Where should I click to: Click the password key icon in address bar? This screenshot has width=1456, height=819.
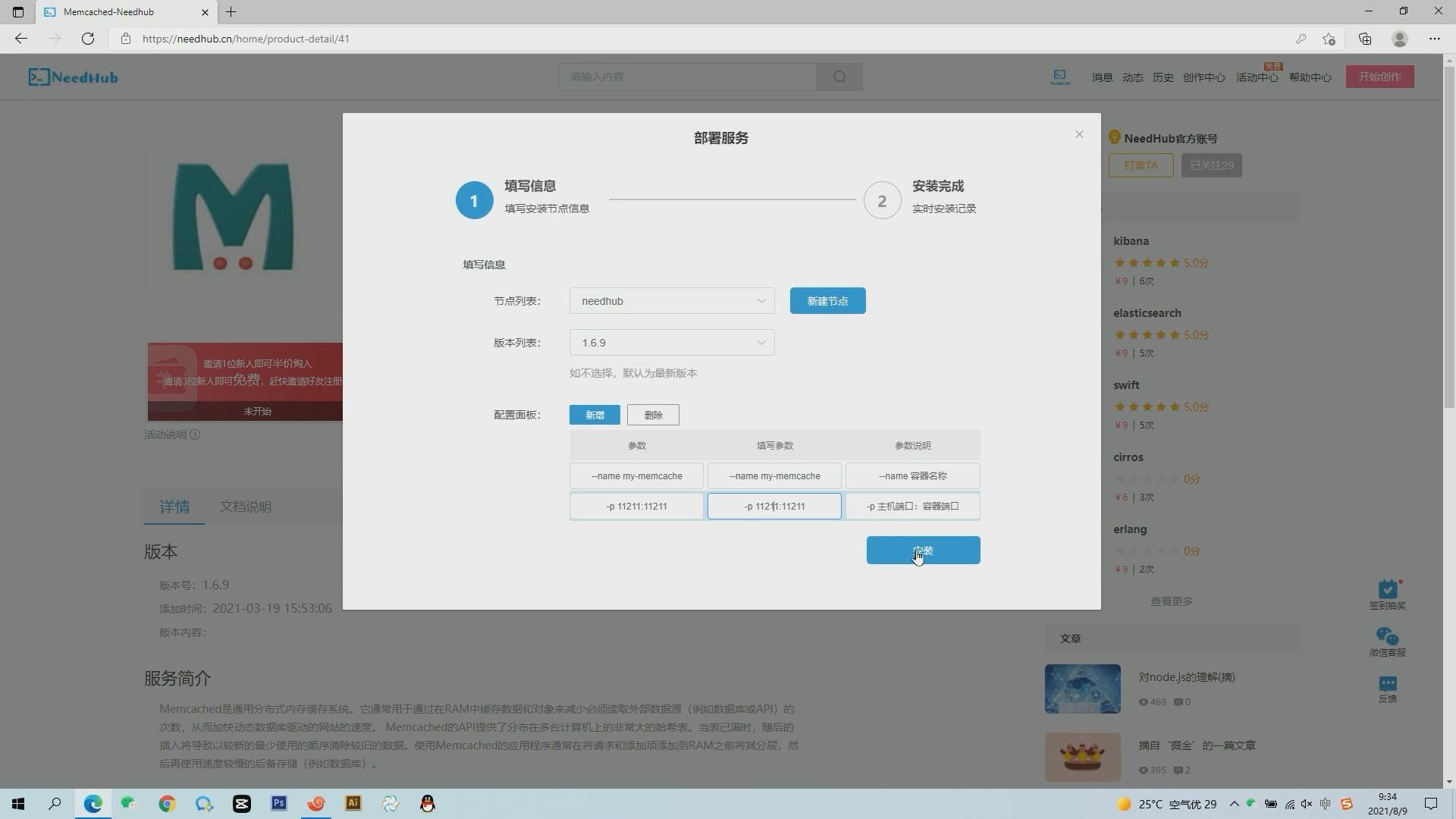[1301, 39]
